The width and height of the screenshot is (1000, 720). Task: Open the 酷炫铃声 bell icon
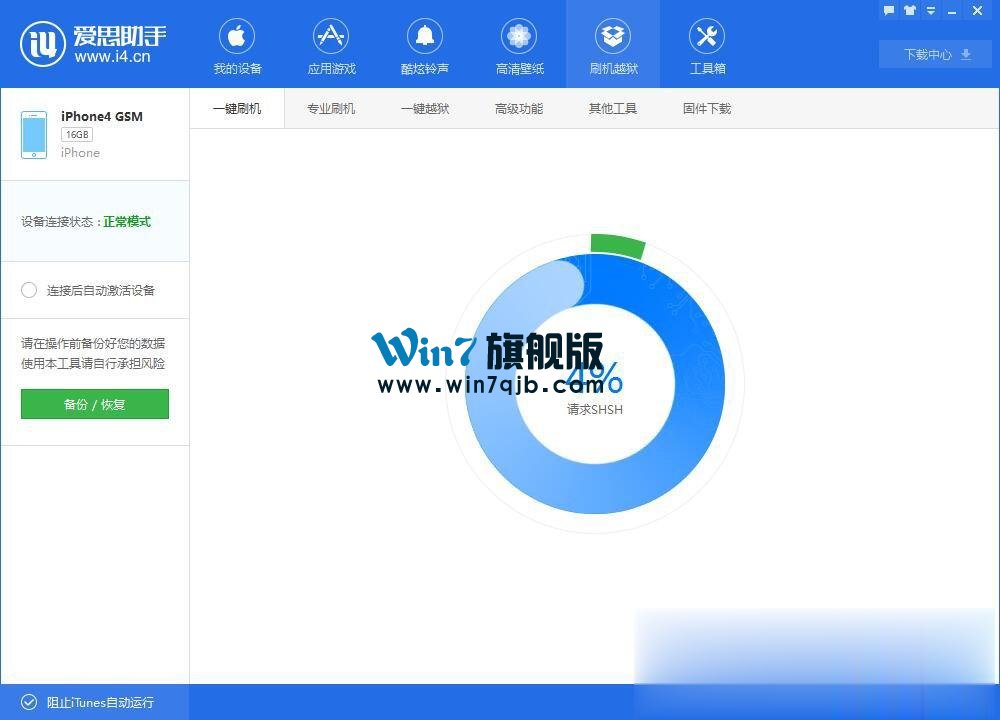tap(425, 36)
